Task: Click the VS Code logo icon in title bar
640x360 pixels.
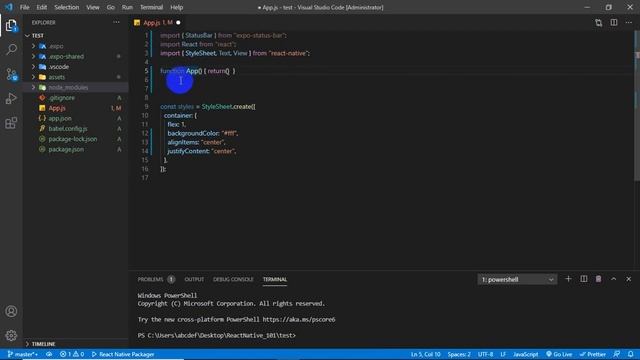Action: 9,7
